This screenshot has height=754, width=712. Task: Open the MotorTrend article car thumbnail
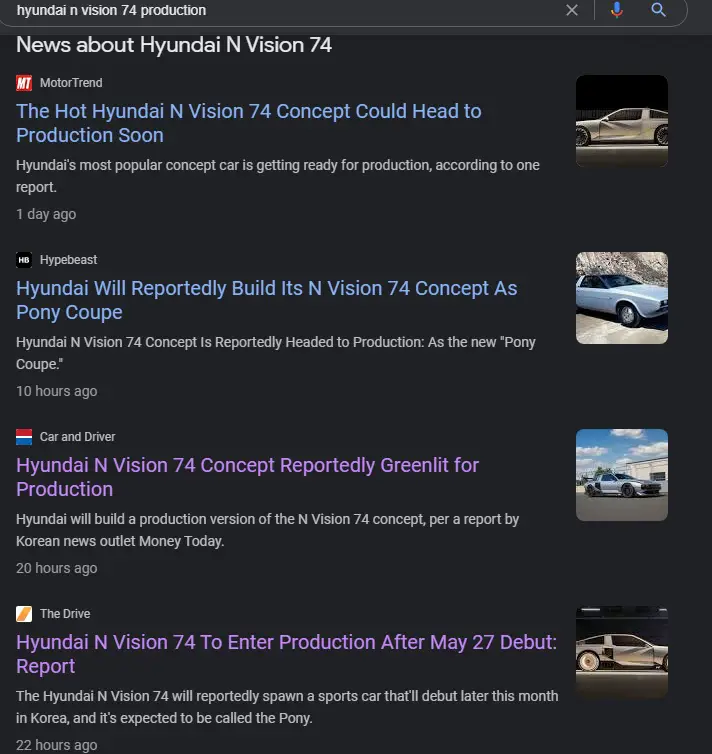pos(622,121)
